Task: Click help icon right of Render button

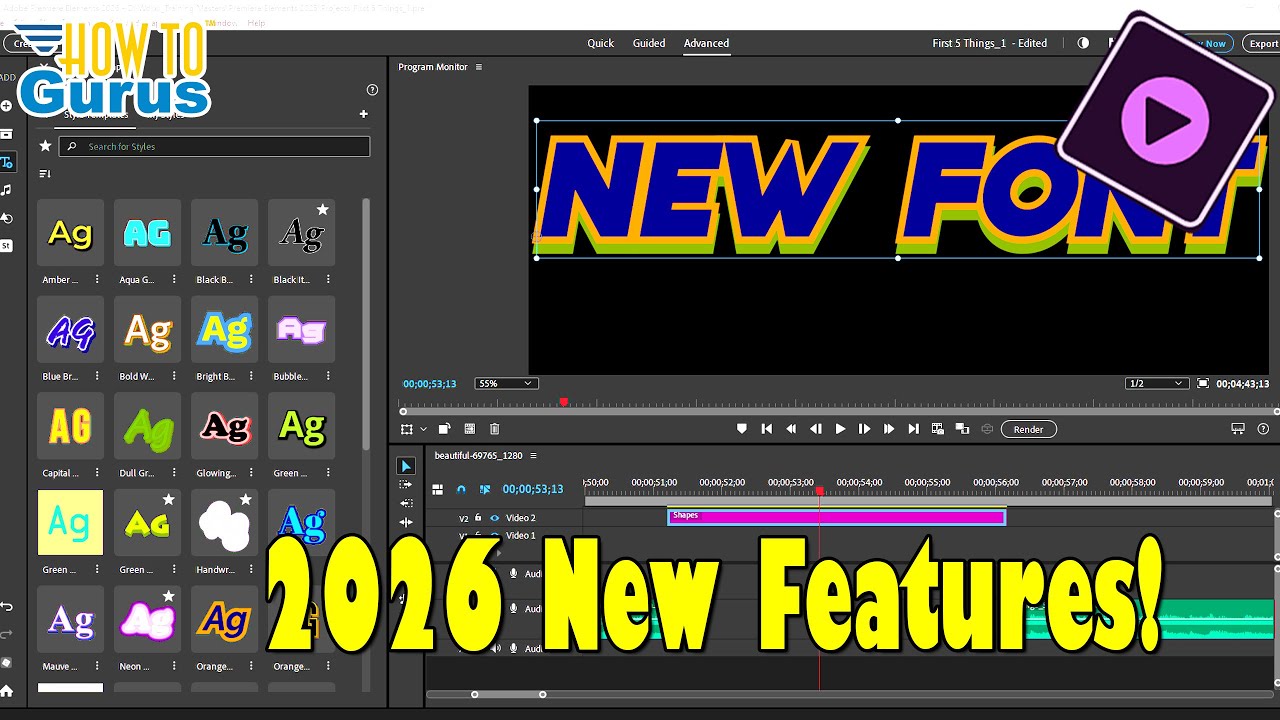Action: (x=1264, y=429)
